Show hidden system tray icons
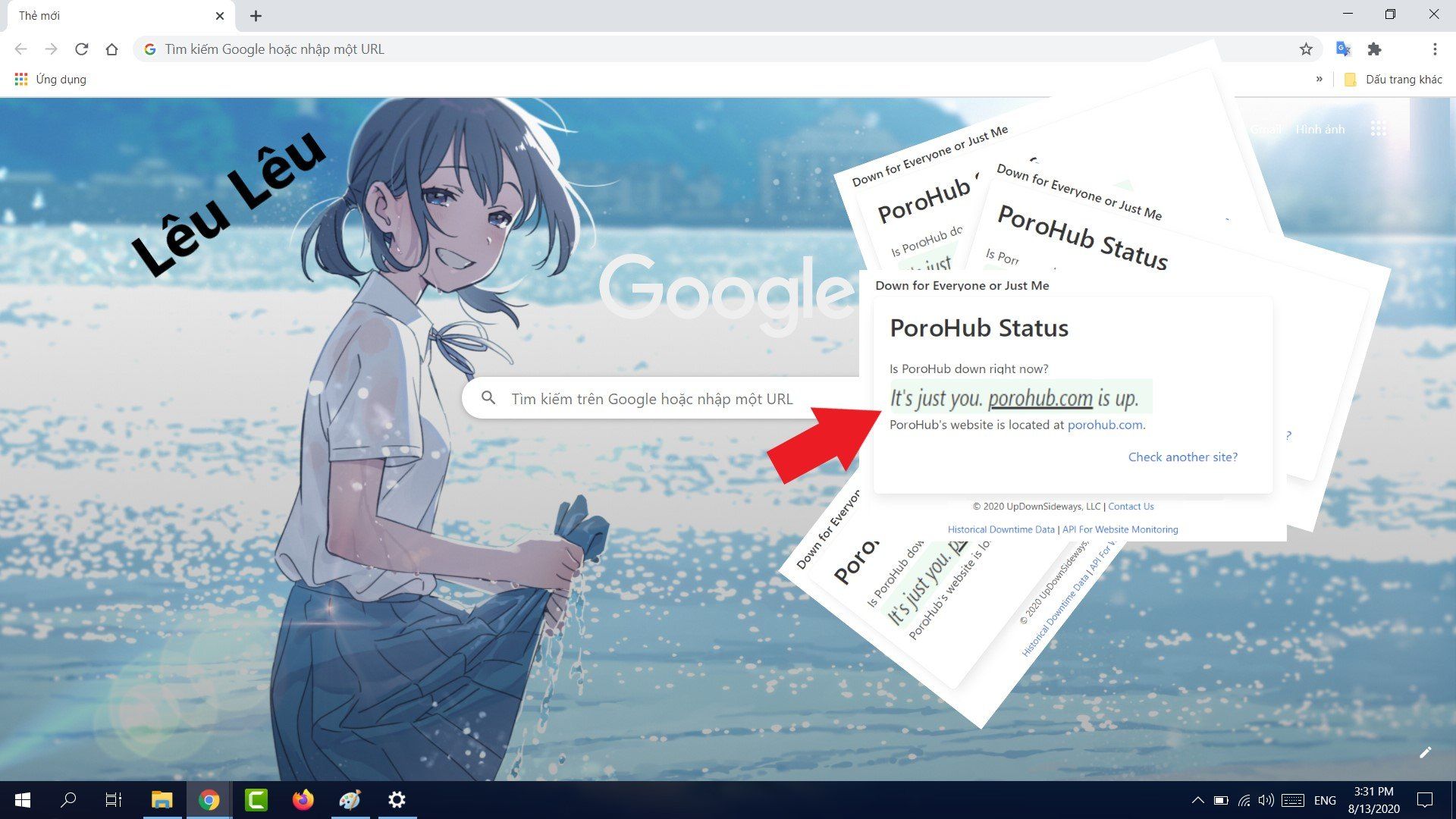Viewport: 1456px width, 819px height. [1197, 800]
